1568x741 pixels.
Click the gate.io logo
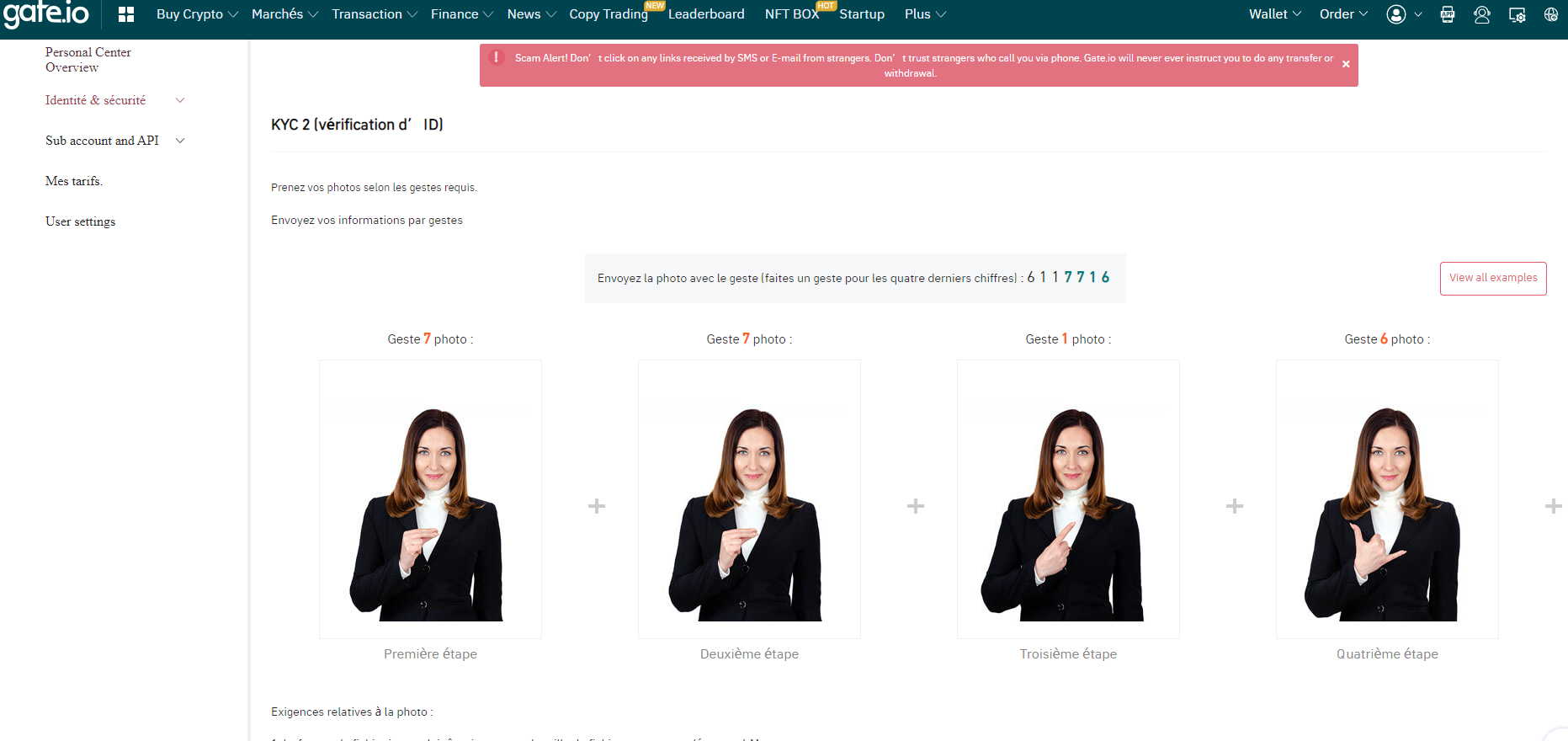[46, 14]
